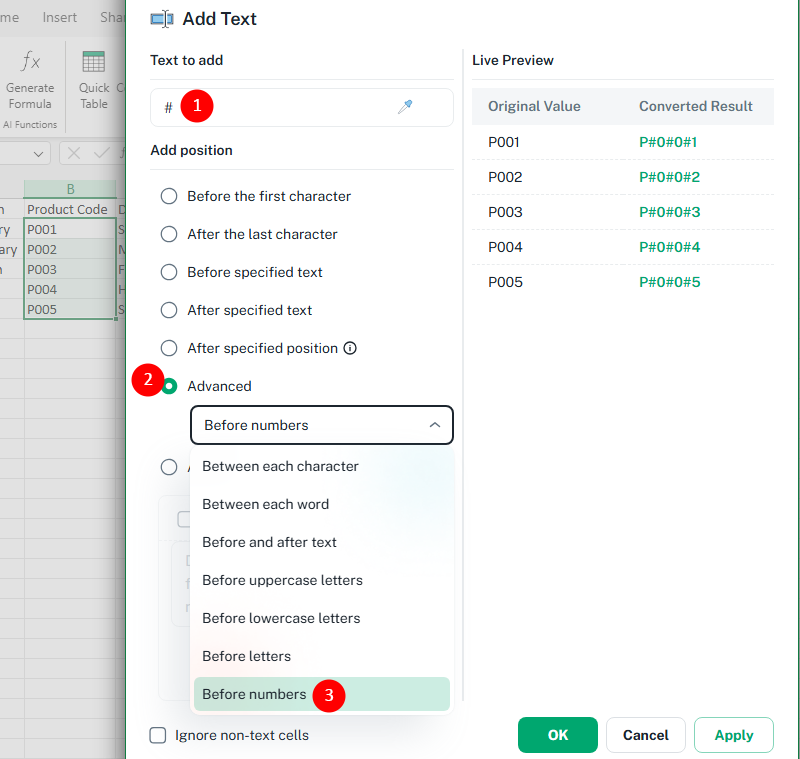This screenshot has width=800, height=759.
Task: Select After the last character option
Action: 169,234
